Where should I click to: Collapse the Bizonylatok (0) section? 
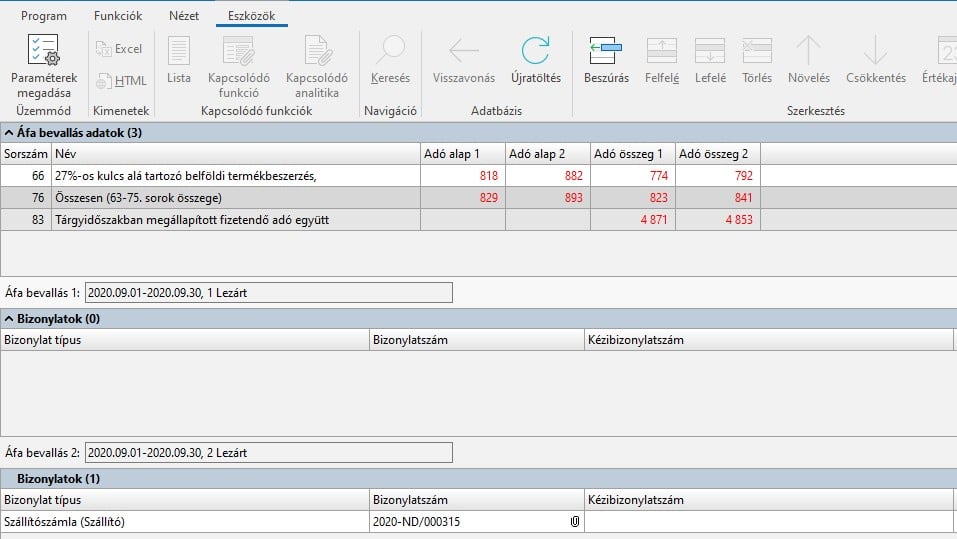click(x=8, y=319)
